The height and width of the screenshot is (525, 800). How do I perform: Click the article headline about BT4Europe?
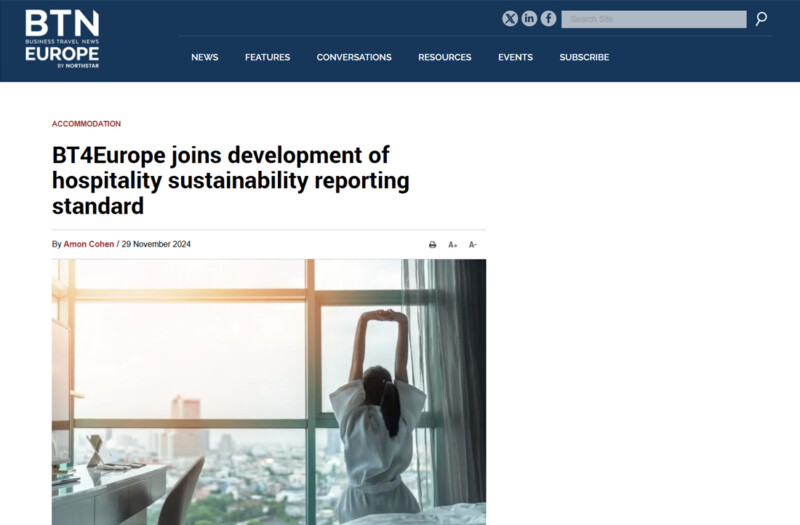(231, 181)
